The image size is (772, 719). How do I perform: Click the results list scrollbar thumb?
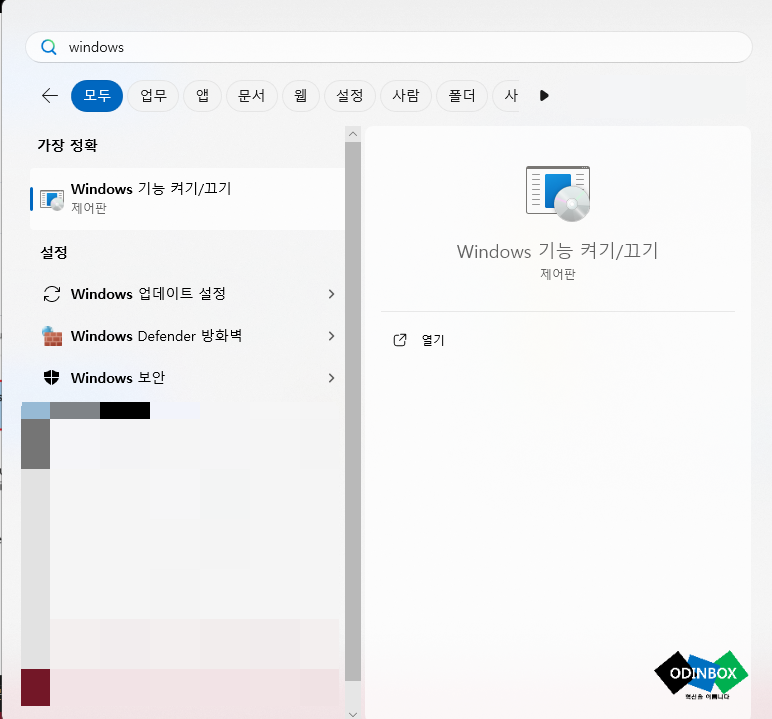click(x=353, y=411)
